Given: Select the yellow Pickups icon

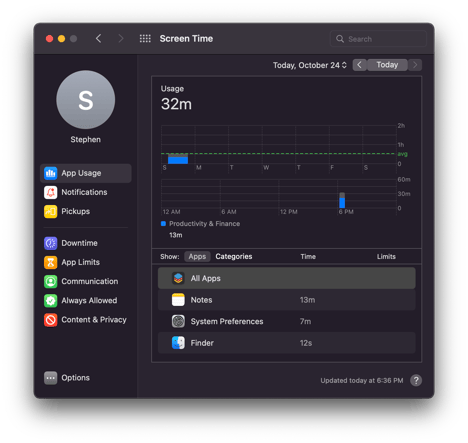Looking at the screenshot, I should [x=50, y=211].
